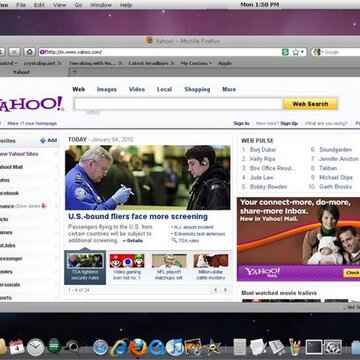This screenshot has height=360, width=360.
Task: Open Firefox from the dock
Action: 138,347
